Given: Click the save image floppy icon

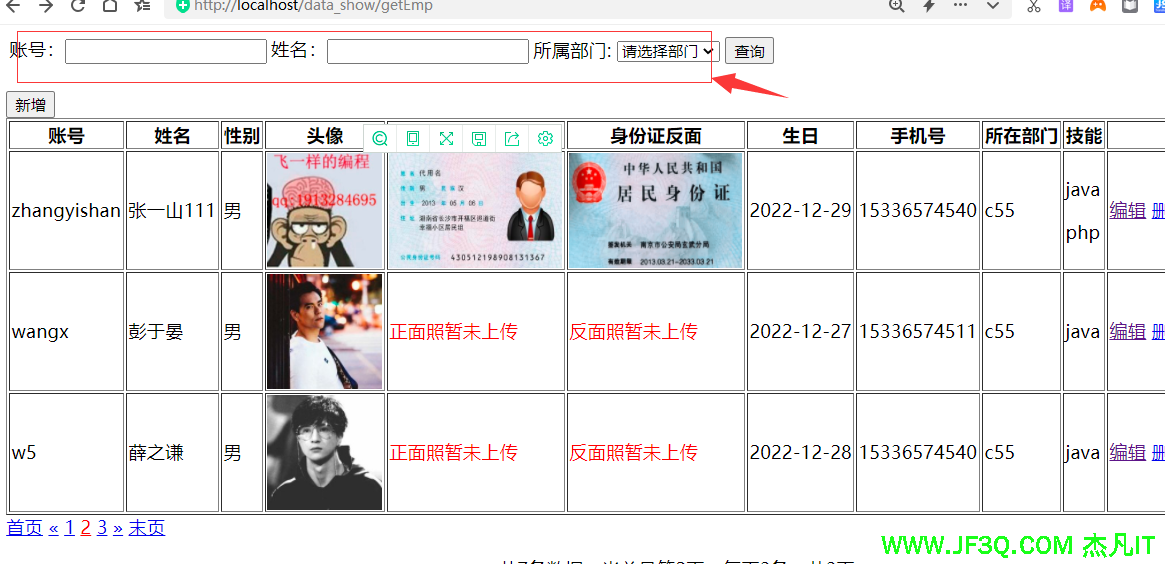Looking at the screenshot, I should 479,138.
